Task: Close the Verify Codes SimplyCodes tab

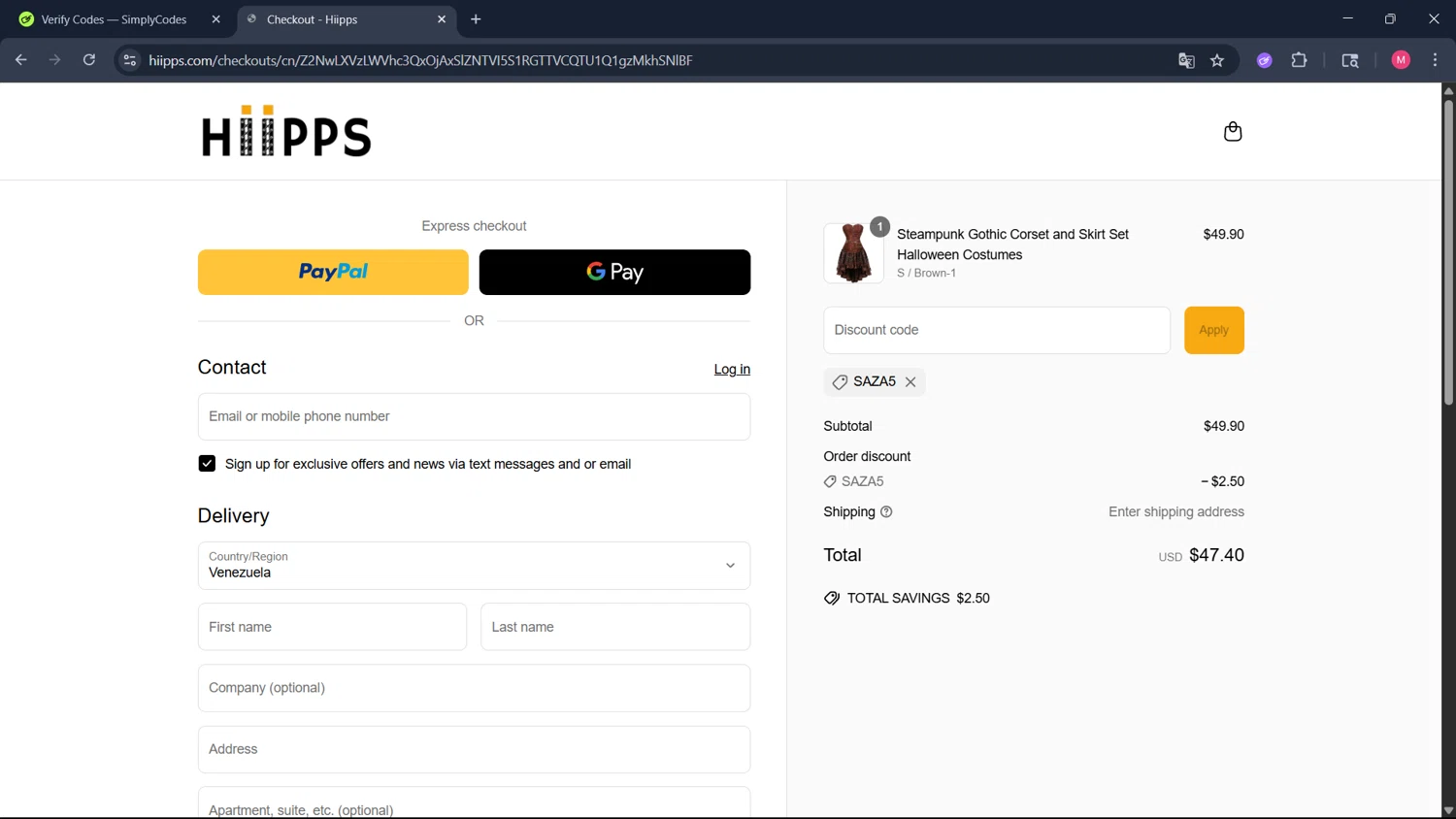Action: [215, 19]
